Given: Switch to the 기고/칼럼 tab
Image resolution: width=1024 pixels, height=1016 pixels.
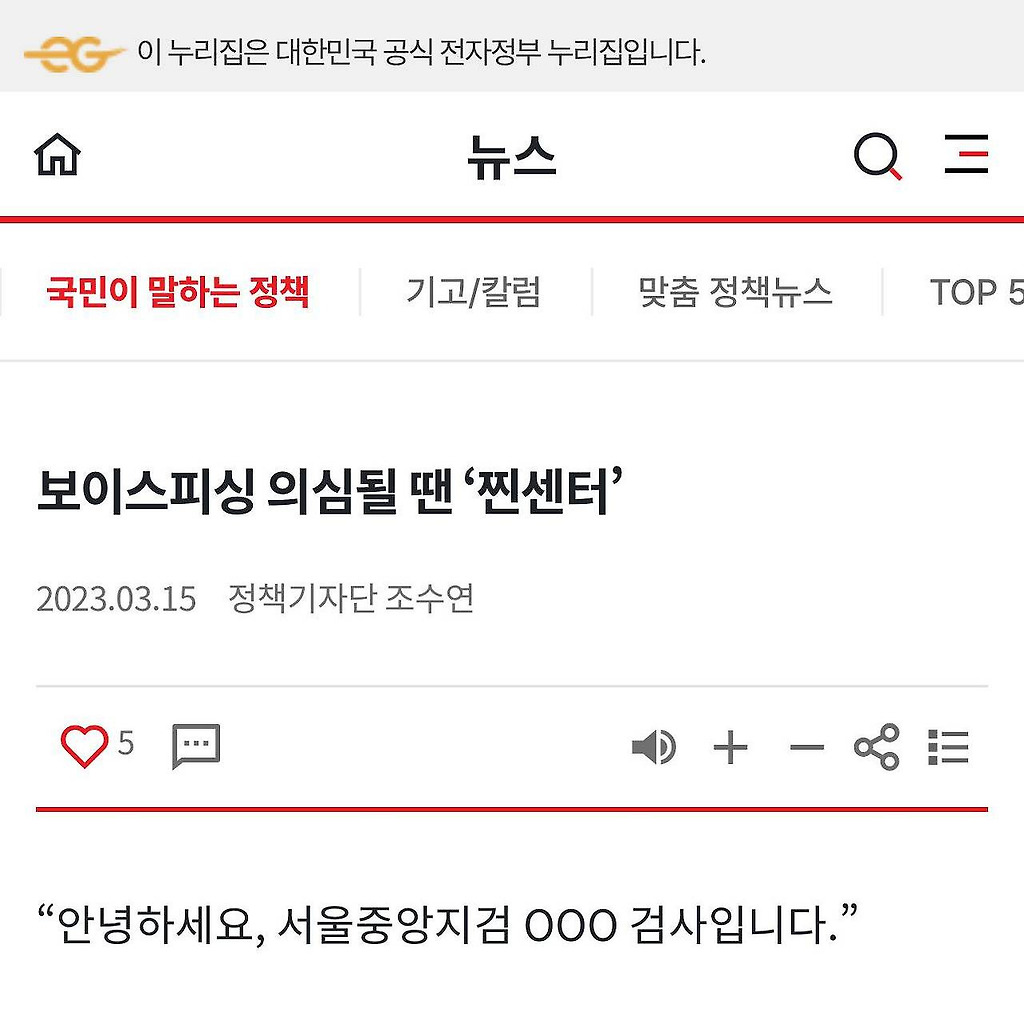Looking at the screenshot, I should click(x=474, y=291).
